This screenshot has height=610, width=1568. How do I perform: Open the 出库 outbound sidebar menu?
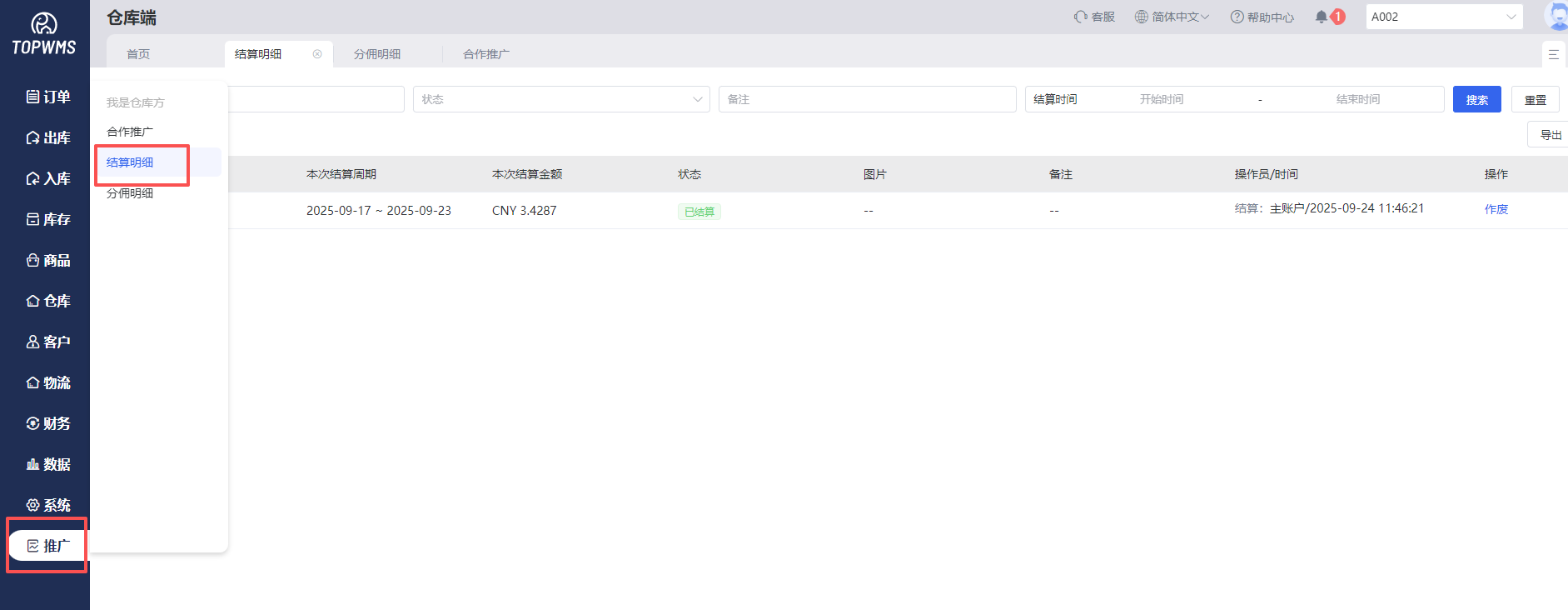47,137
